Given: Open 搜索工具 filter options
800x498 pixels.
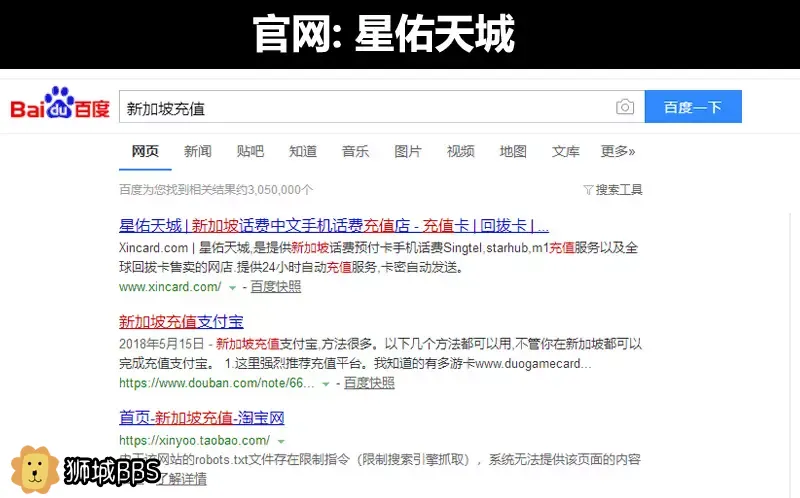Looking at the screenshot, I should pos(619,190).
